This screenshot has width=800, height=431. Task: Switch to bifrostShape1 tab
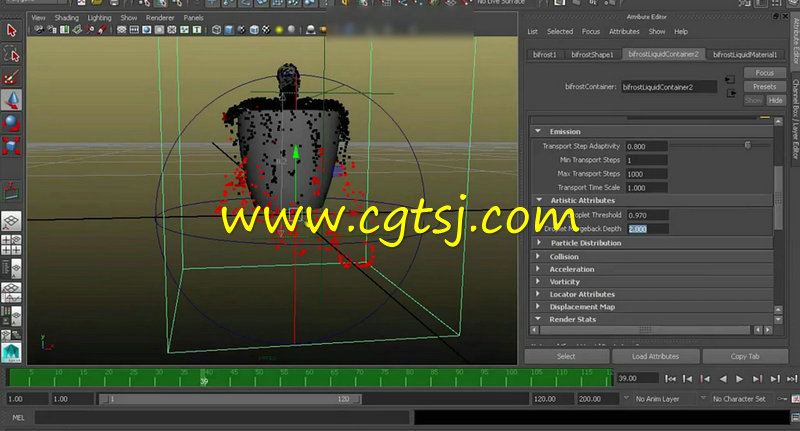pyautogui.click(x=592, y=55)
